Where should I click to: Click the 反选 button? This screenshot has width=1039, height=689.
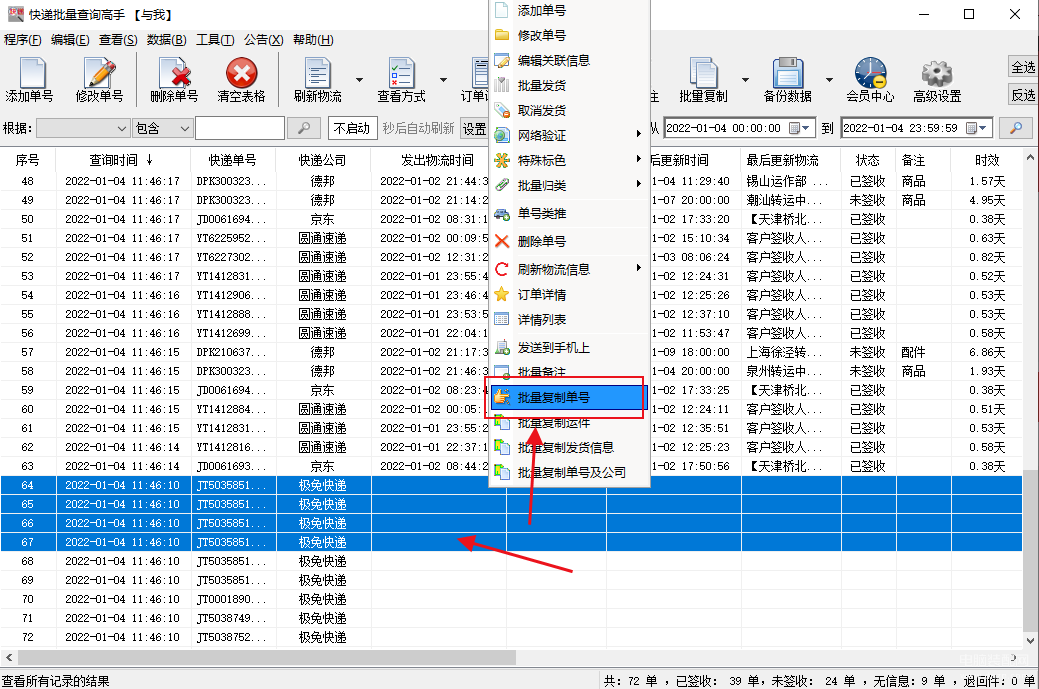(x=1023, y=95)
